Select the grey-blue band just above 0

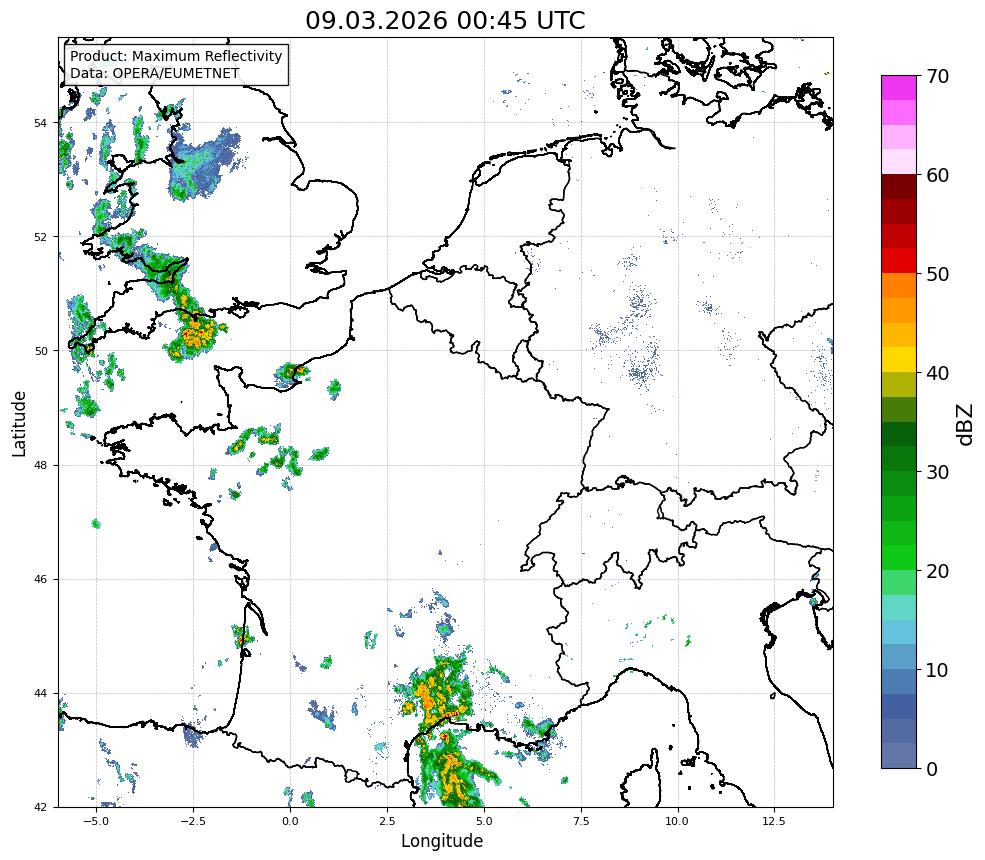point(899,755)
